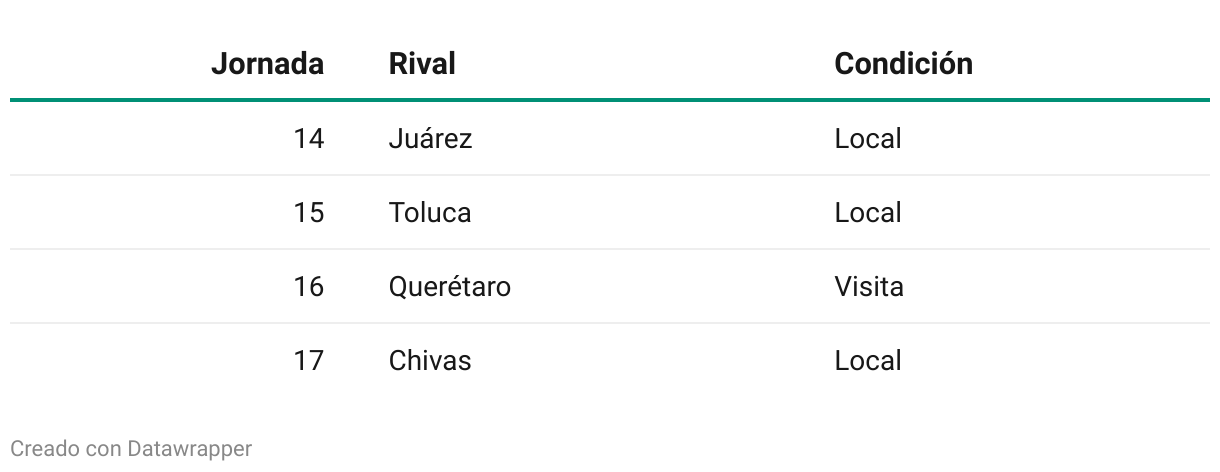The image size is (1220, 472).
Task: Select the Chivas rival cell
Action: [x=430, y=361]
